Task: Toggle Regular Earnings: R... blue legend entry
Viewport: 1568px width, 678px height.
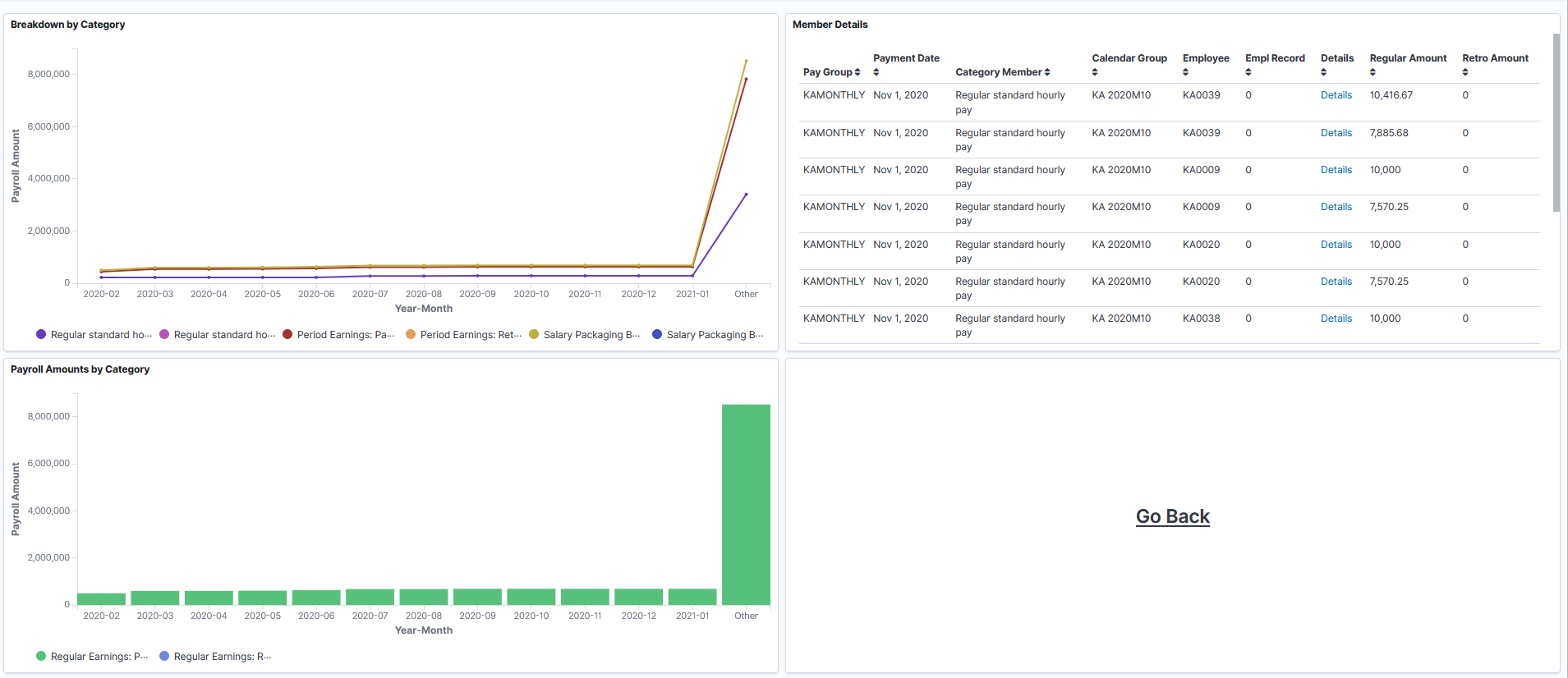Action: click(215, 657)
